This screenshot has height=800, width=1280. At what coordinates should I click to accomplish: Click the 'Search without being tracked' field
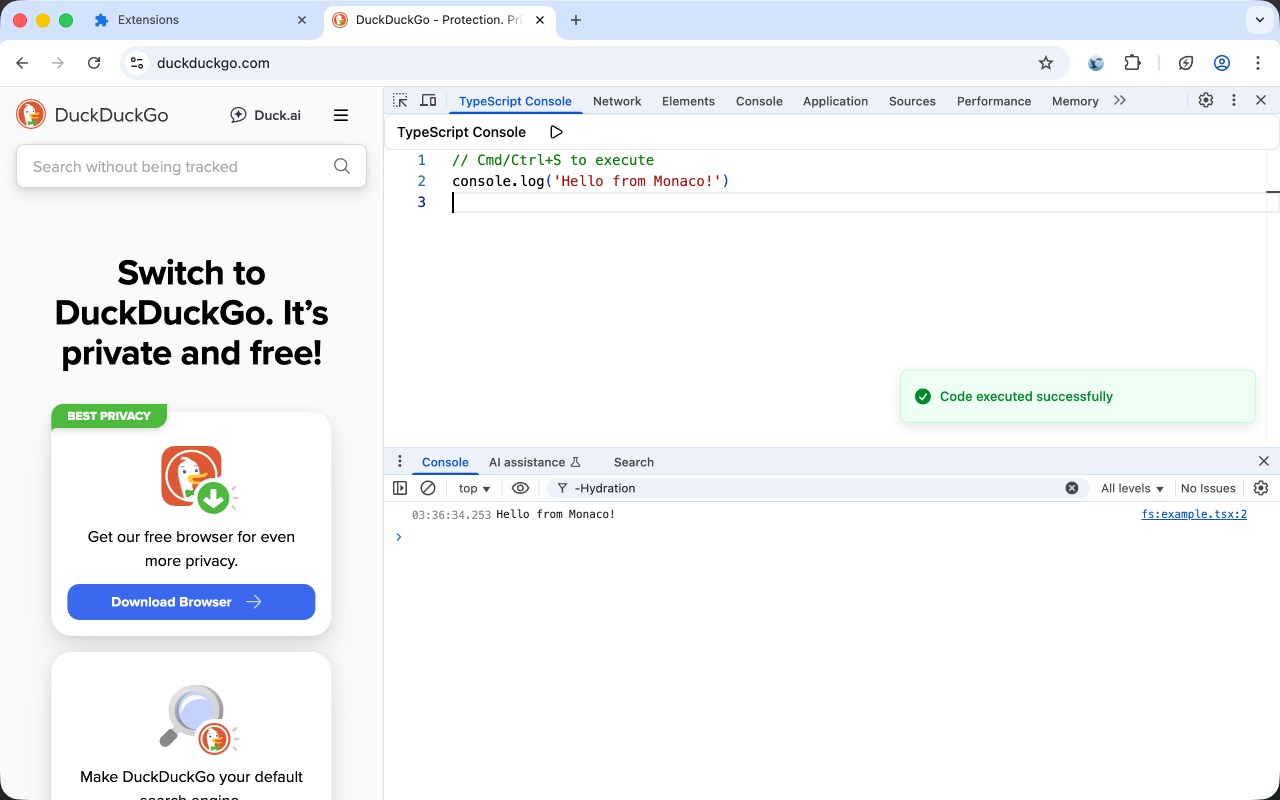(191, 167)
